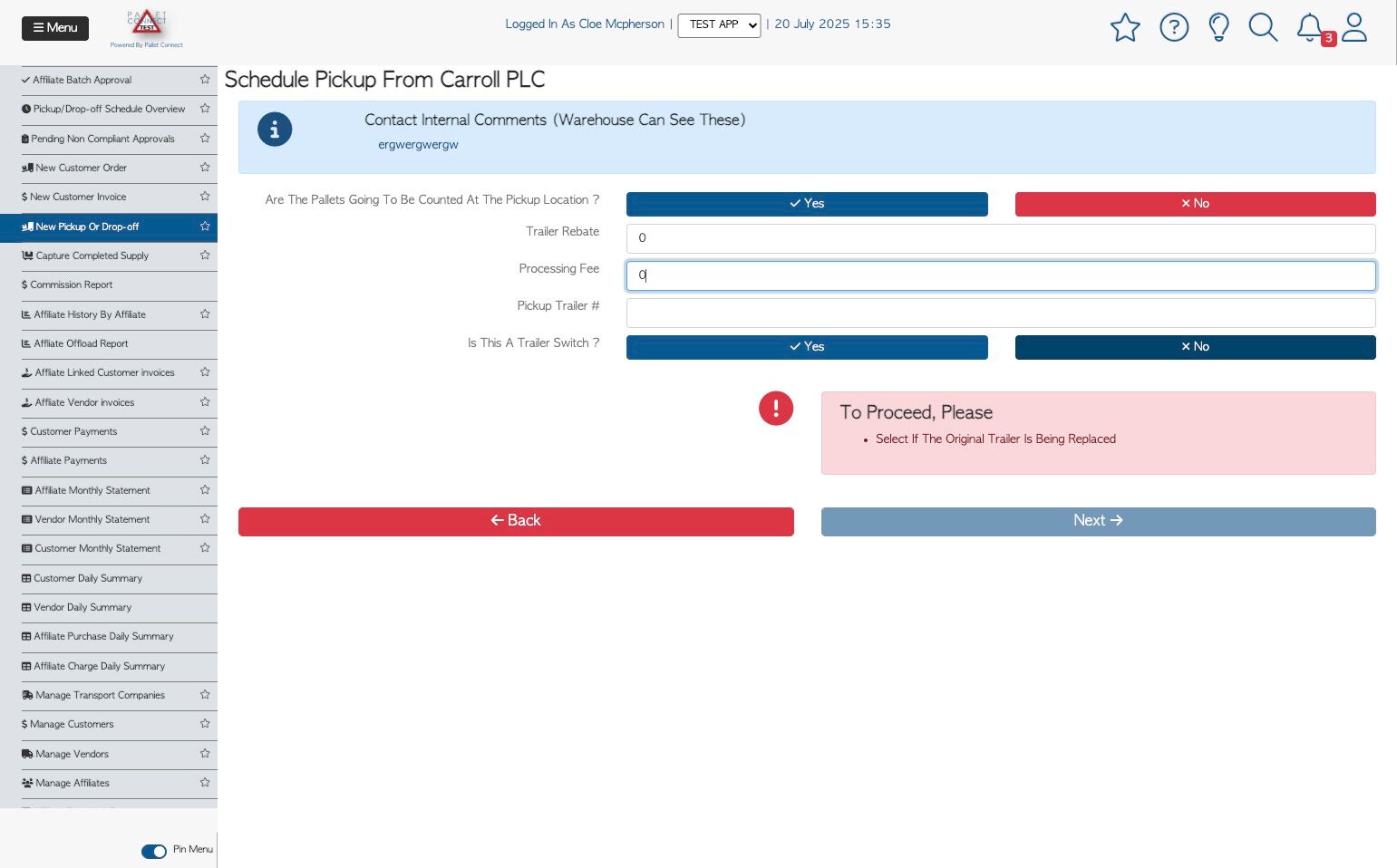Favorite star next to Manage Transport Companies
This screenshot has height=868, width=1397.
[205, 694]
